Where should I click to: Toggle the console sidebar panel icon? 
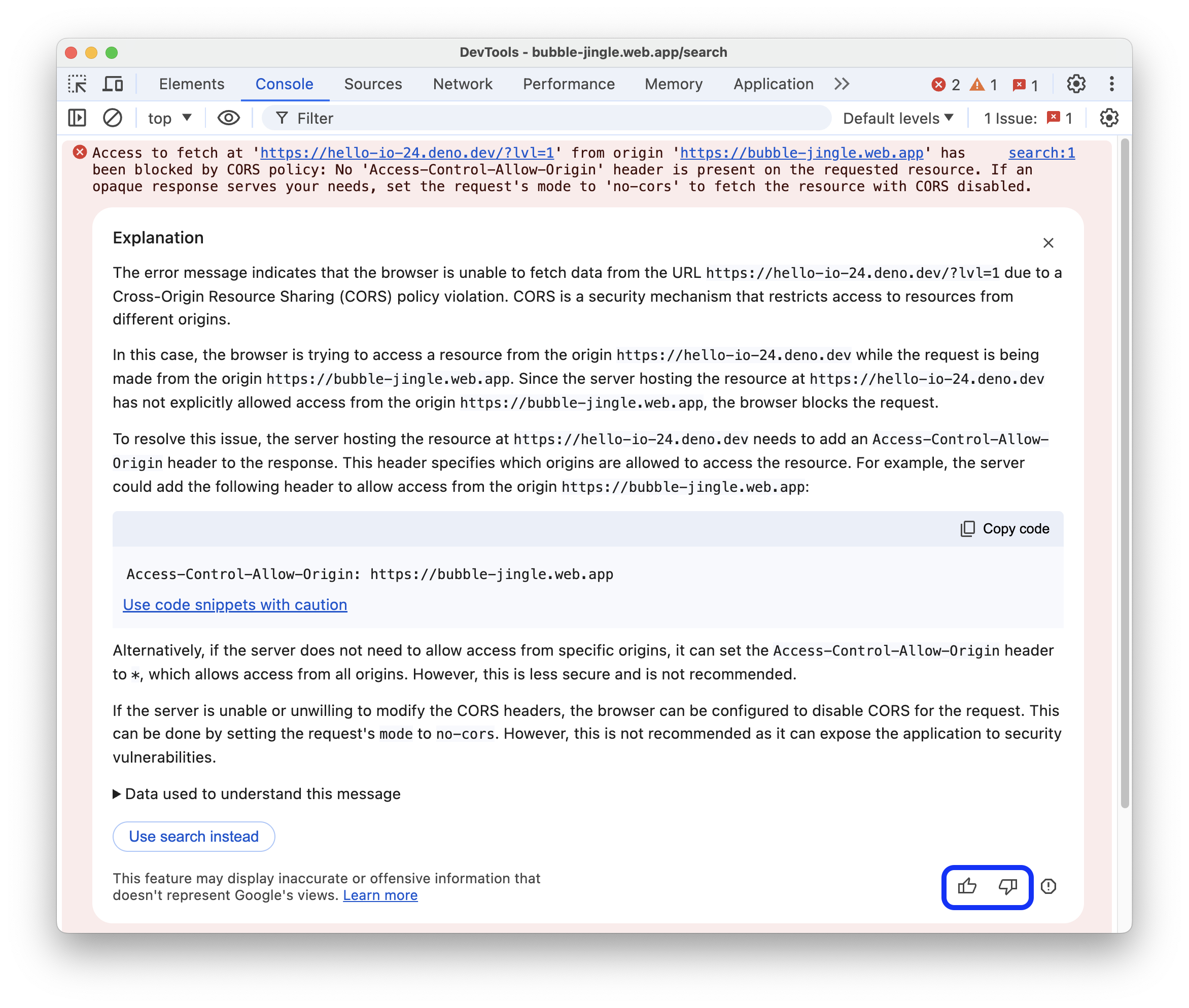coord(79,119)
